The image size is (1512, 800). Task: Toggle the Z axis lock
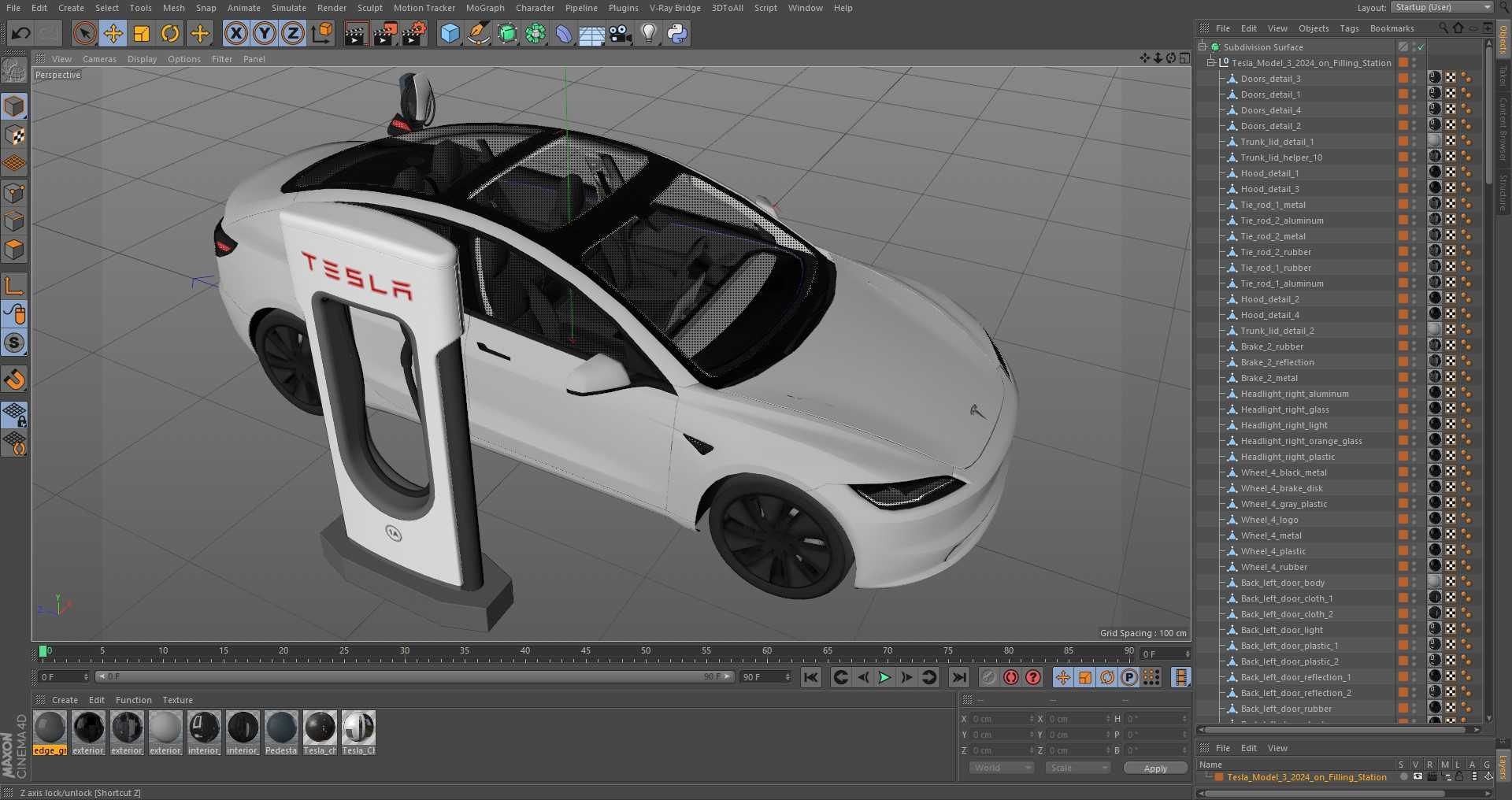click(293, 33)
